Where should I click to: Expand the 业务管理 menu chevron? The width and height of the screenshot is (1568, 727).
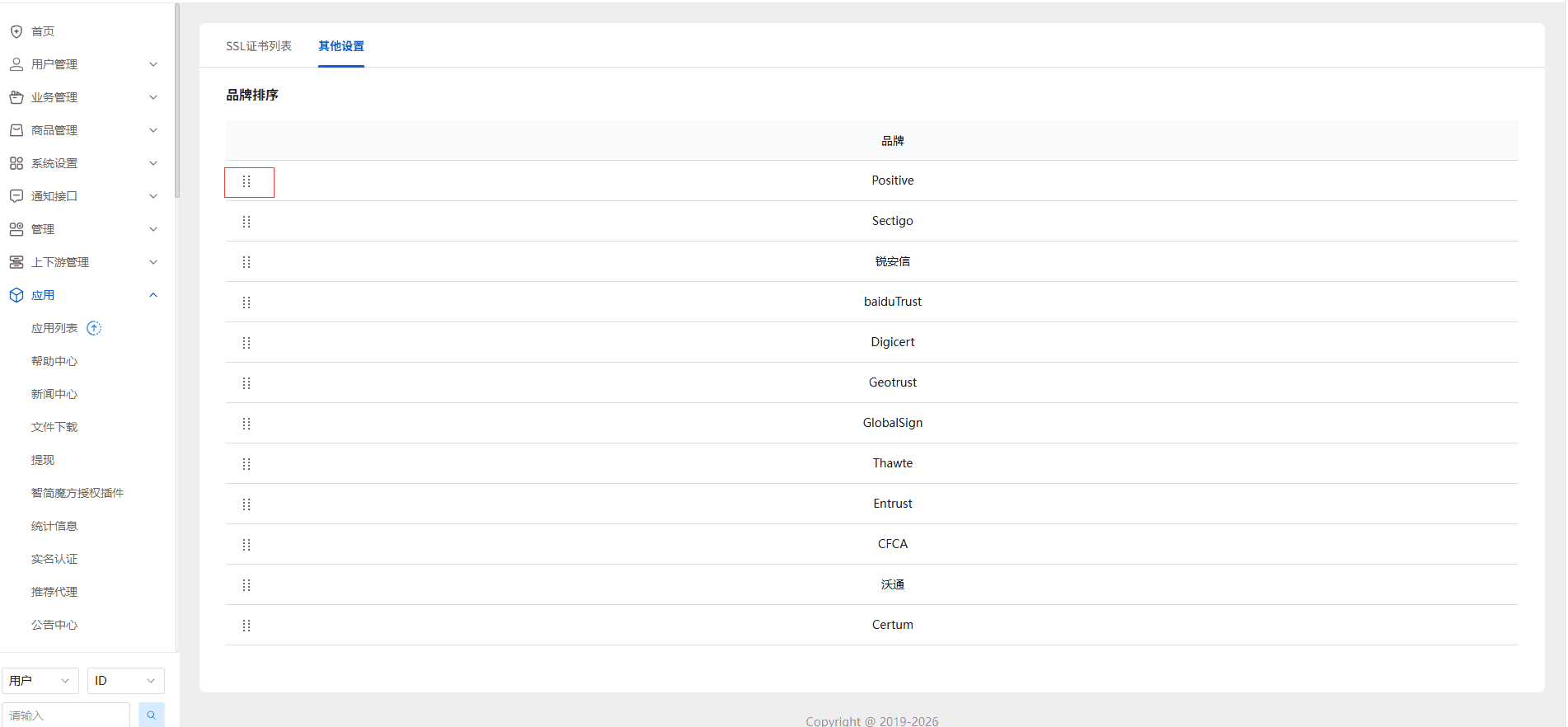point(153,97)
